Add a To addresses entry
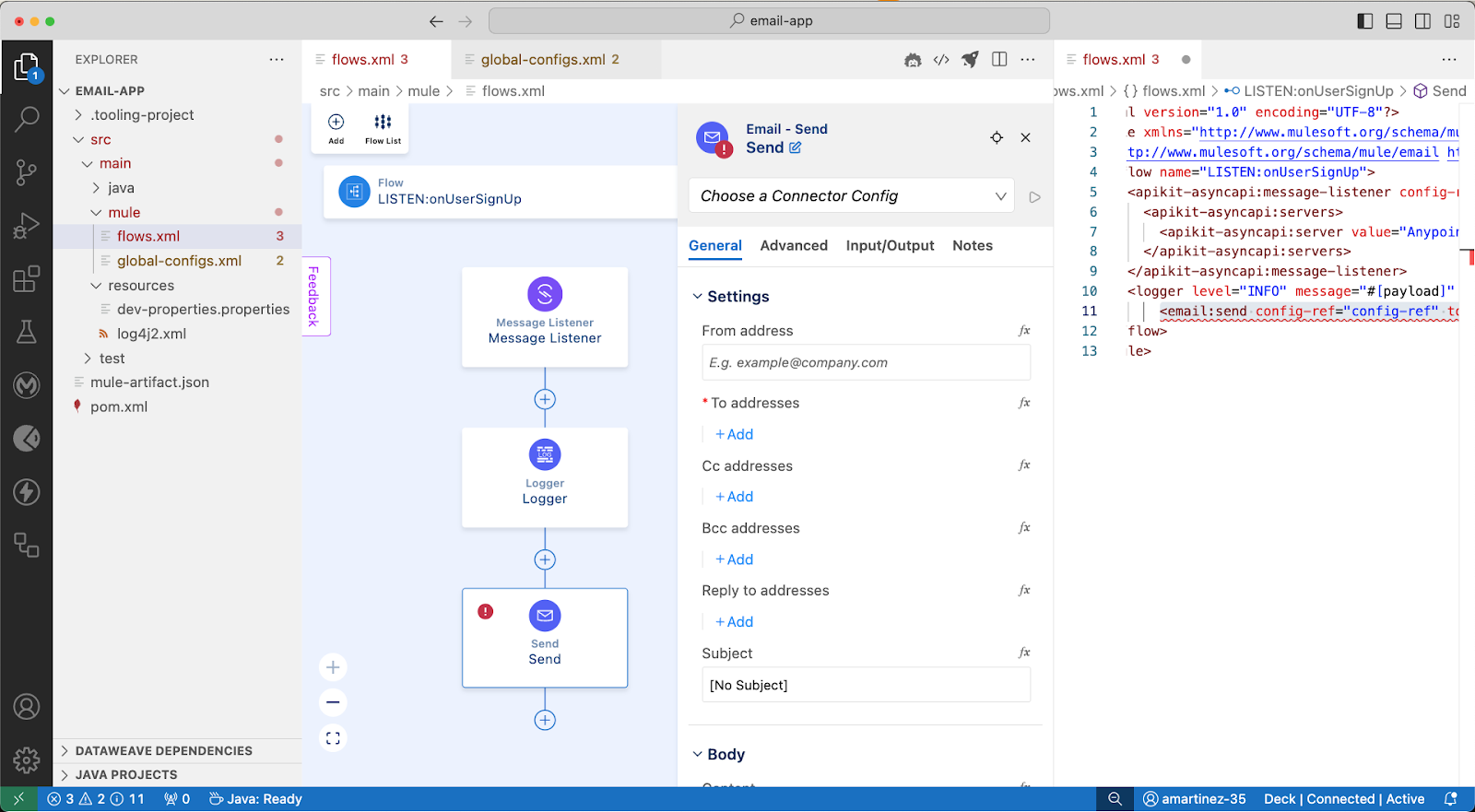This screenshot has height=812, width=1475. point(735,434)
